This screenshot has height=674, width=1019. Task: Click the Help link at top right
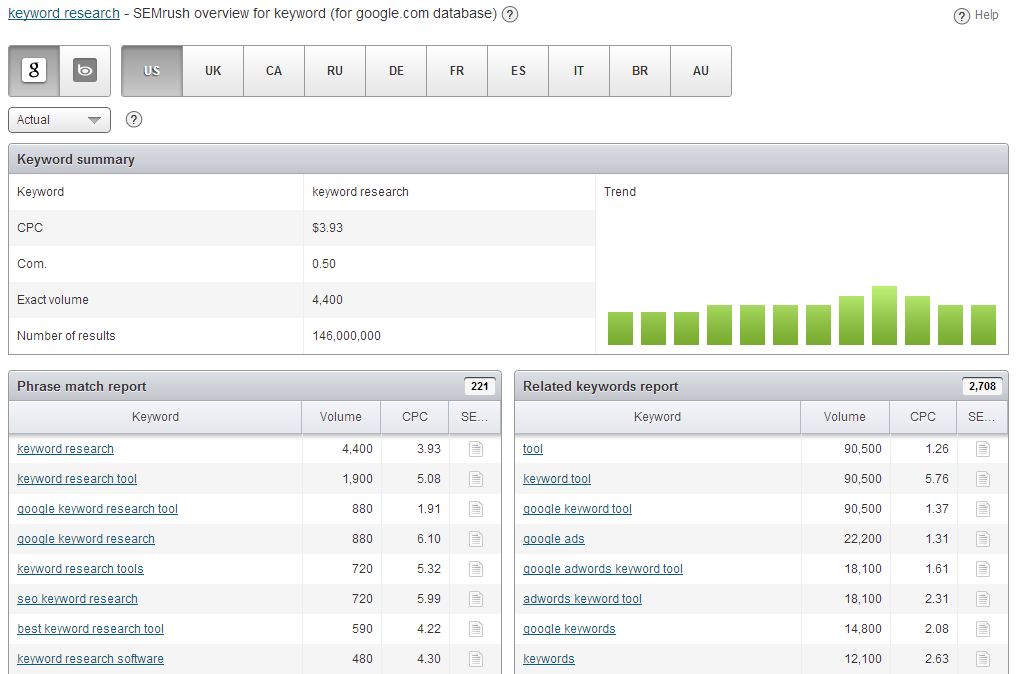tap(985, 15)
